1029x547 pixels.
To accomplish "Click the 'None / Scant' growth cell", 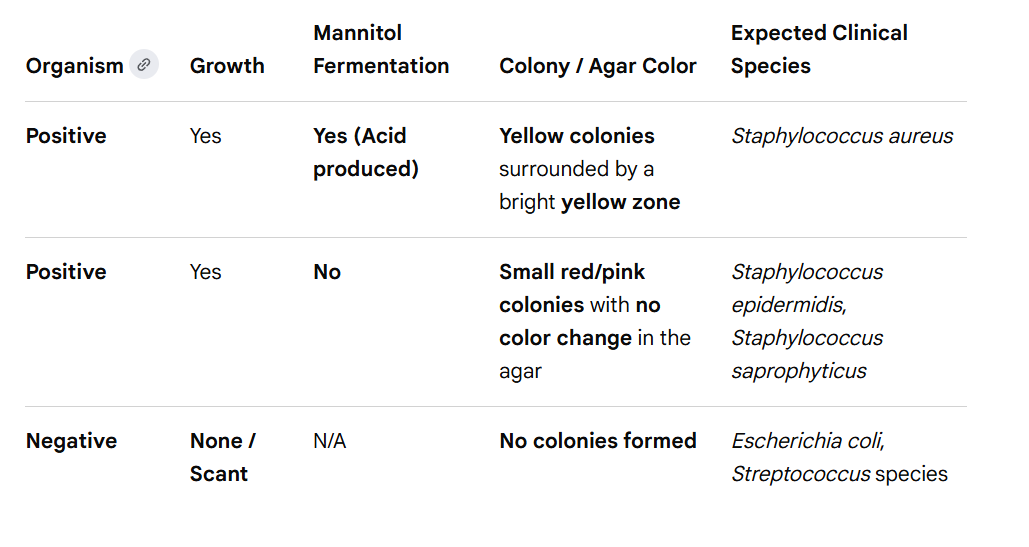I will (x=222, y=457).
